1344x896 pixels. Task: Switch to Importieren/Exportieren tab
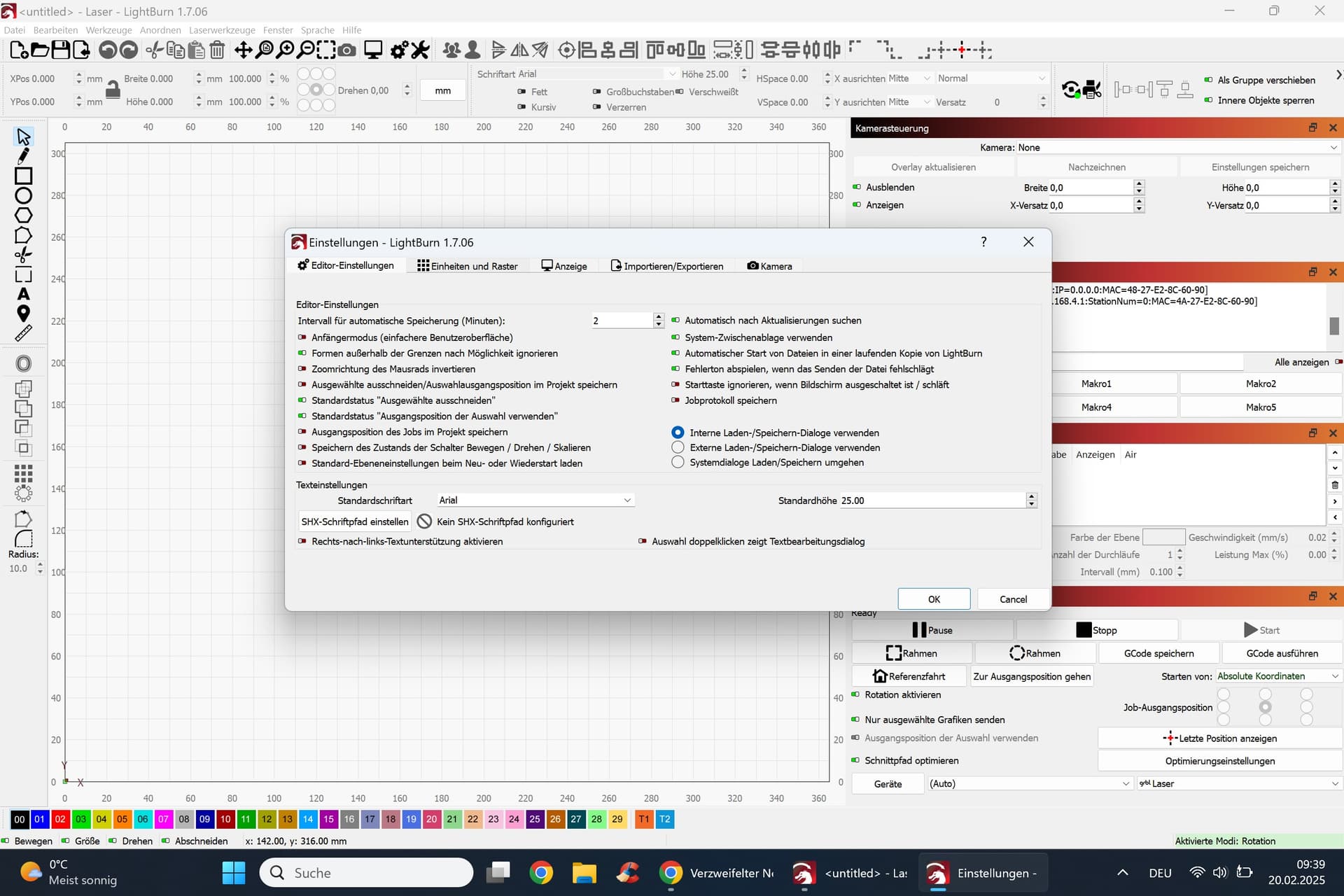coord(667,266)
